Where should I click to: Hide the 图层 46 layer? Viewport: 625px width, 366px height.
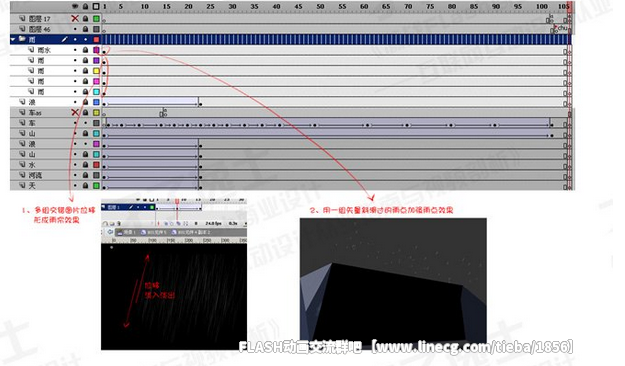75,29
